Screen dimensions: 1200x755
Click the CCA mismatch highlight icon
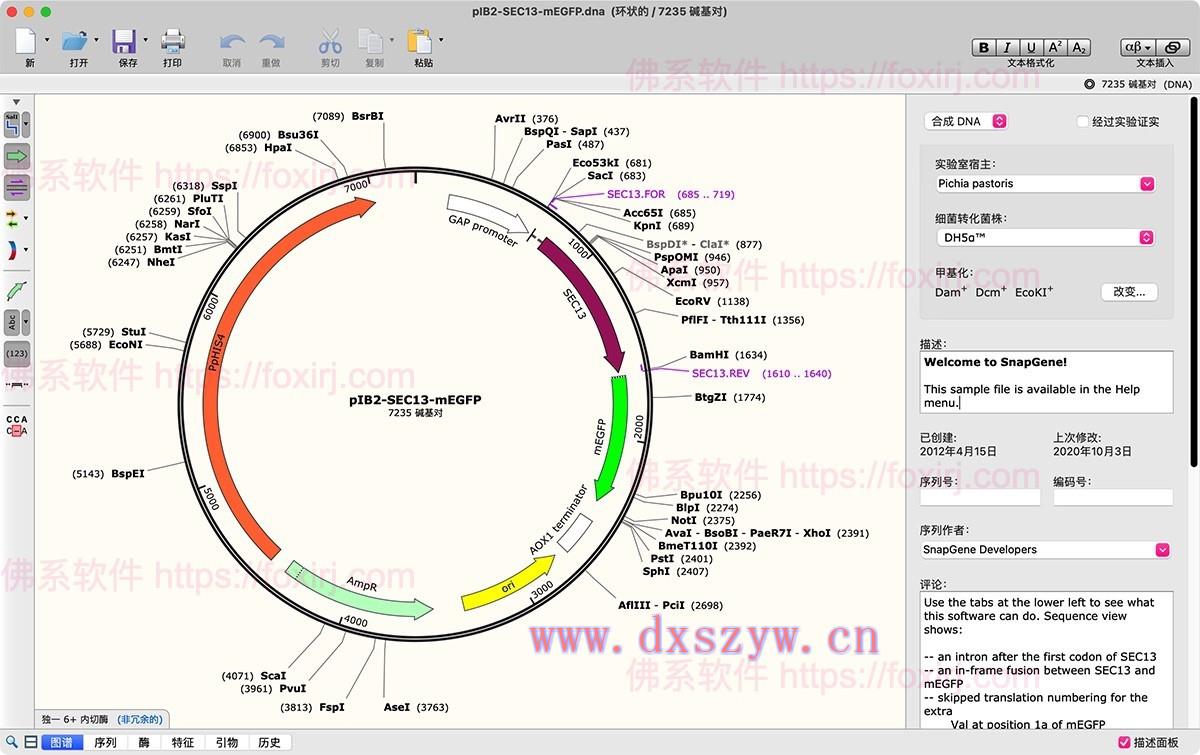pyautogui.click(x=17, y=426)
